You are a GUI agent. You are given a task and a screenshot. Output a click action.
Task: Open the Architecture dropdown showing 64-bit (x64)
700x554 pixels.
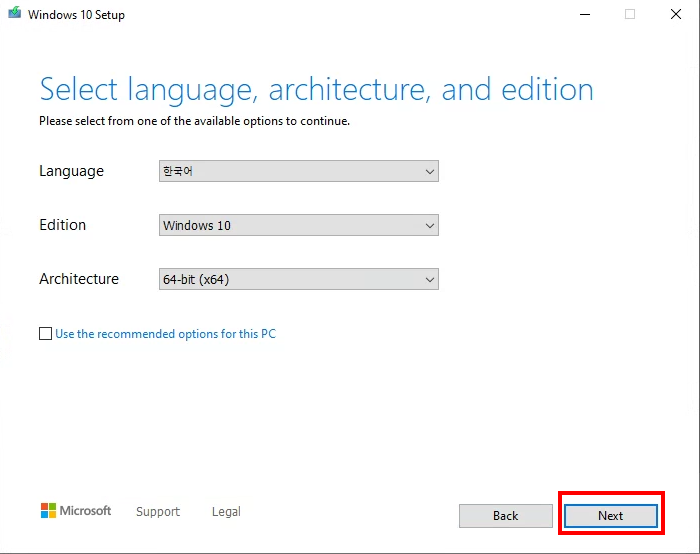pyautogui.click(x=299, y=279)
